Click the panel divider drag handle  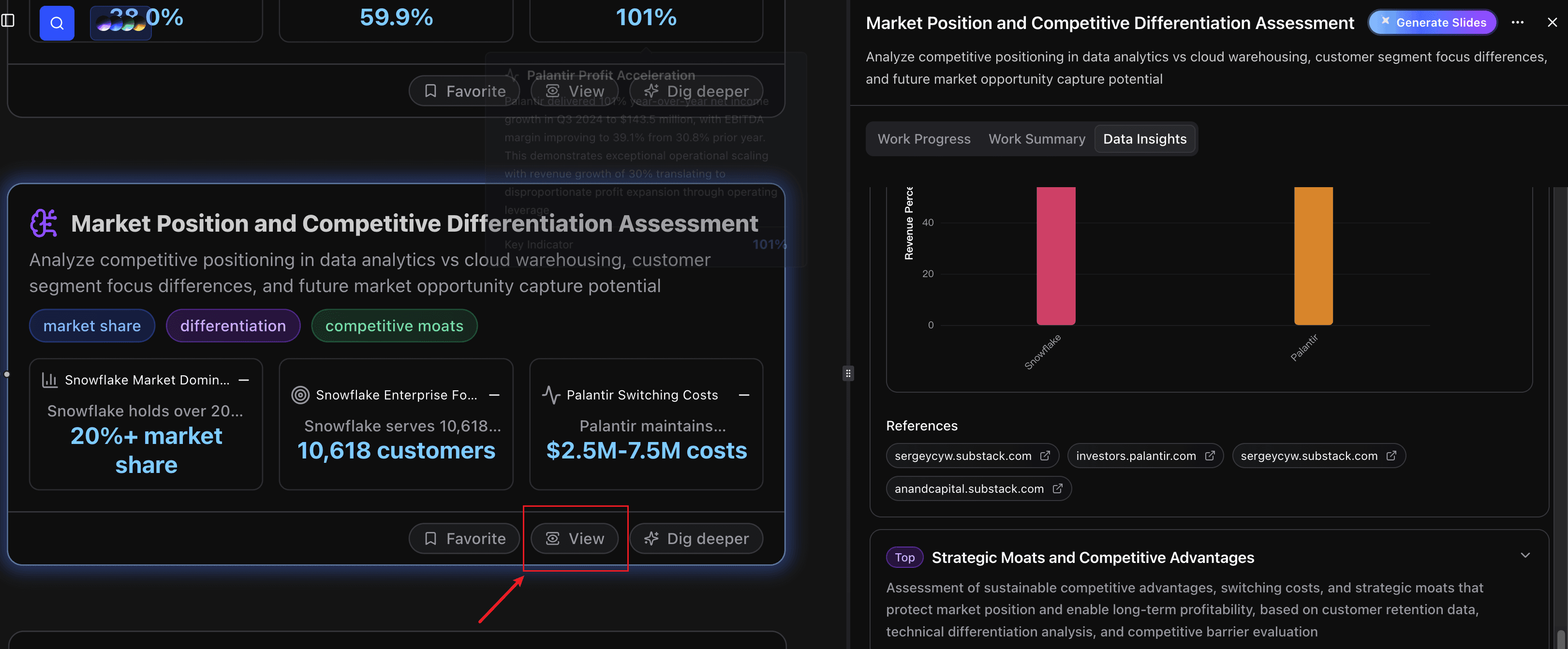[x=848, y=373]
